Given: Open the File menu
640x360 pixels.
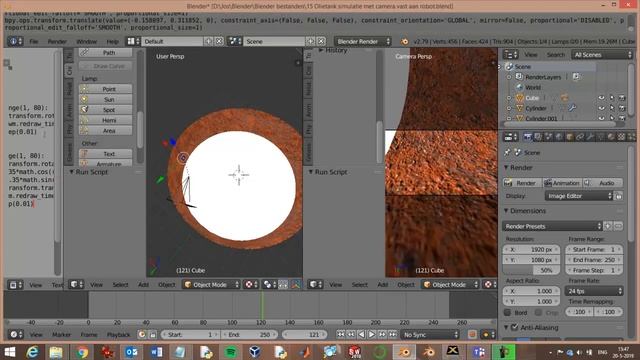Looking at the screenshot, I should [33, 41].
